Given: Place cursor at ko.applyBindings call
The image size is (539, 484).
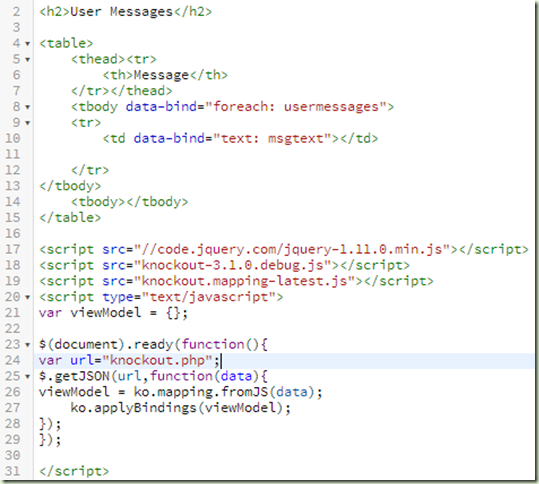Looking at the screenshot, I should click(180, 408).
